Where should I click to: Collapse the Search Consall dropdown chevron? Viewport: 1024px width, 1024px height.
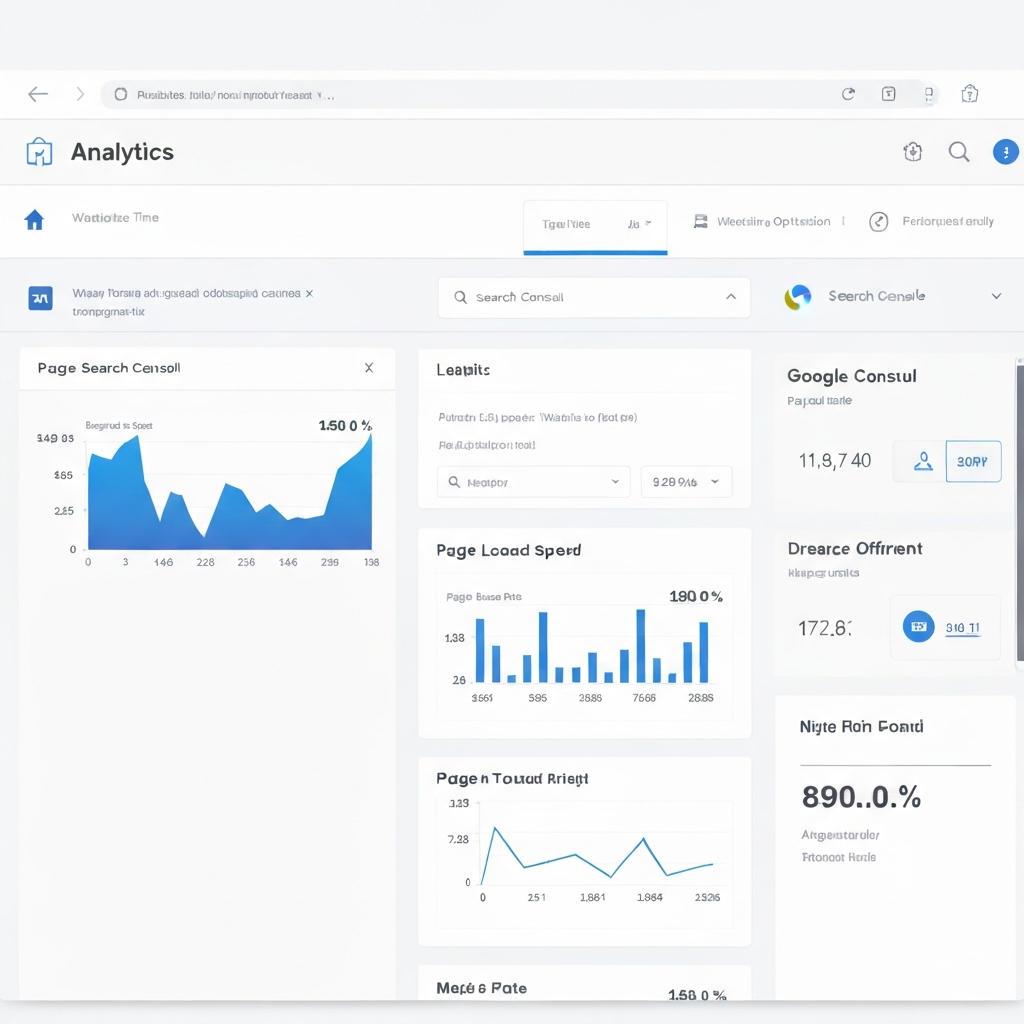(x=731, y=296)
